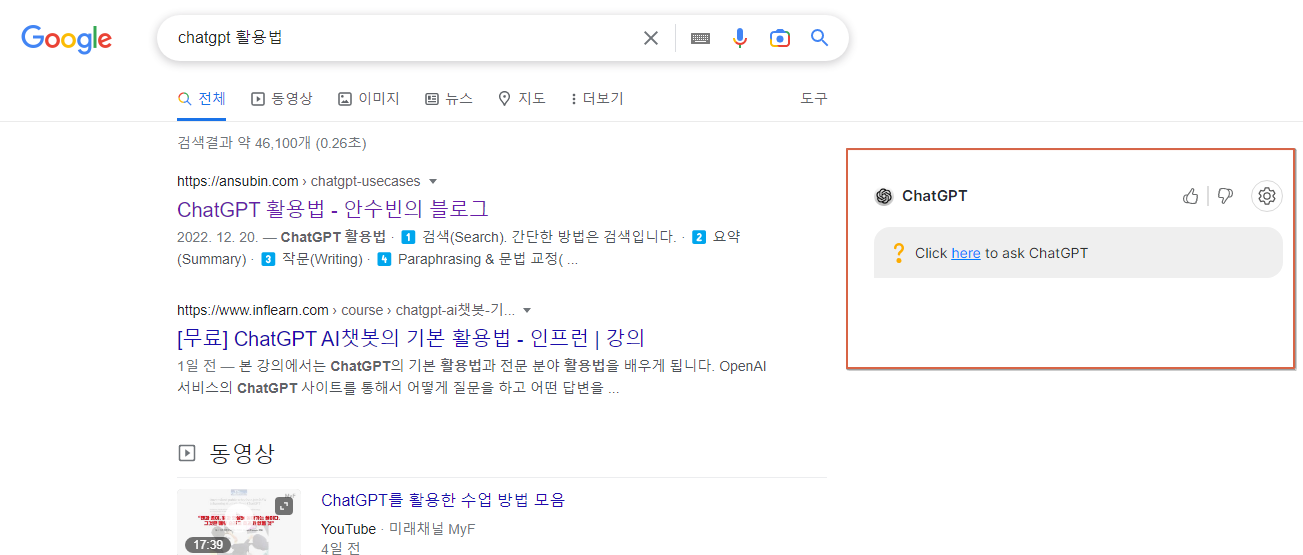
Task: Switch to the 동영상 tab
Action: coord(282,98)
